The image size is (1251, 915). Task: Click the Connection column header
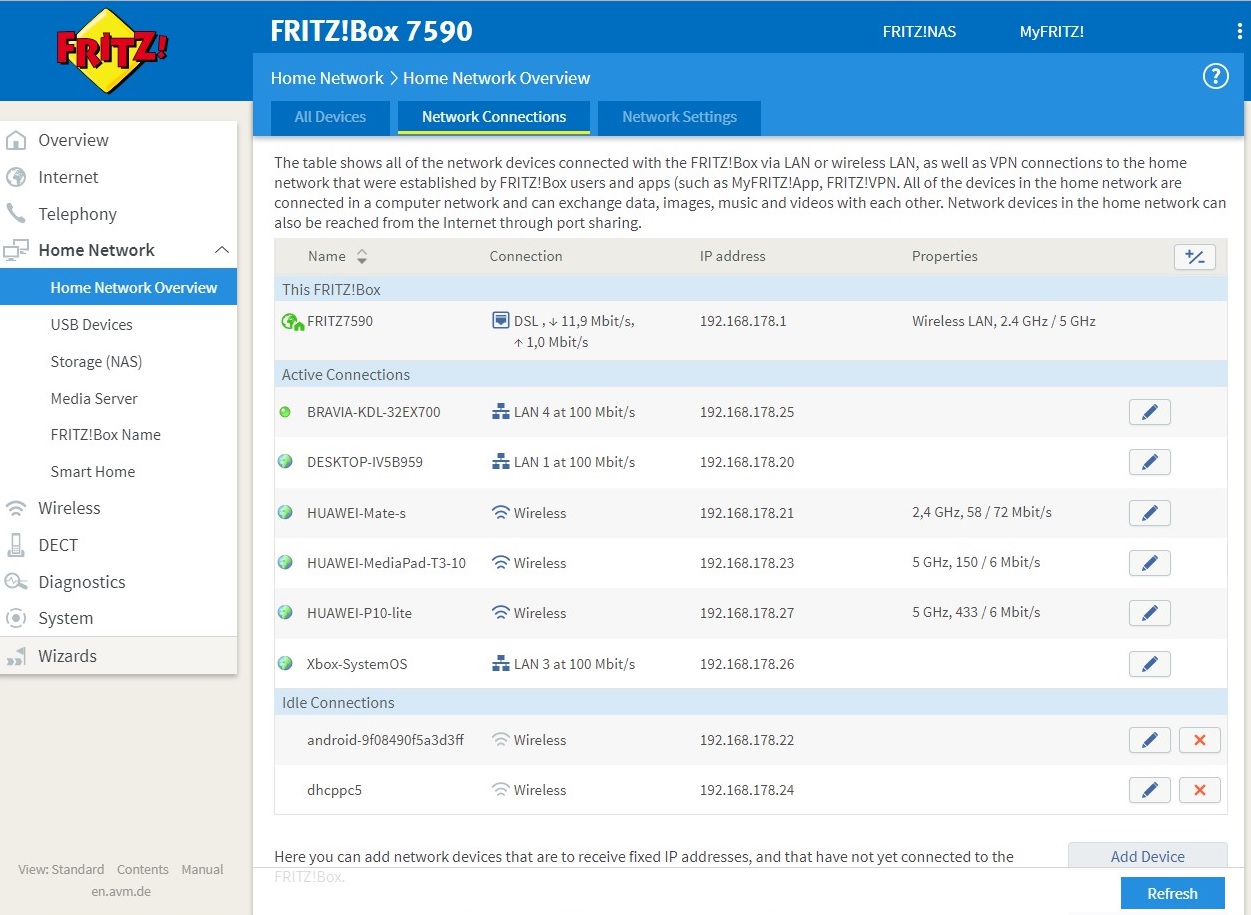tap(526, 257)
